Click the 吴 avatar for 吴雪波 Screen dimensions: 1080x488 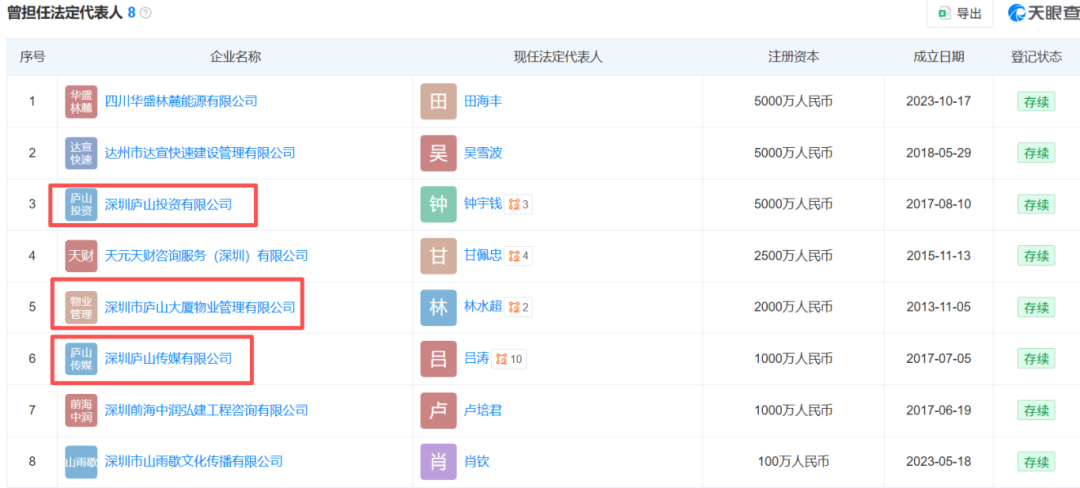click(438, 153)
